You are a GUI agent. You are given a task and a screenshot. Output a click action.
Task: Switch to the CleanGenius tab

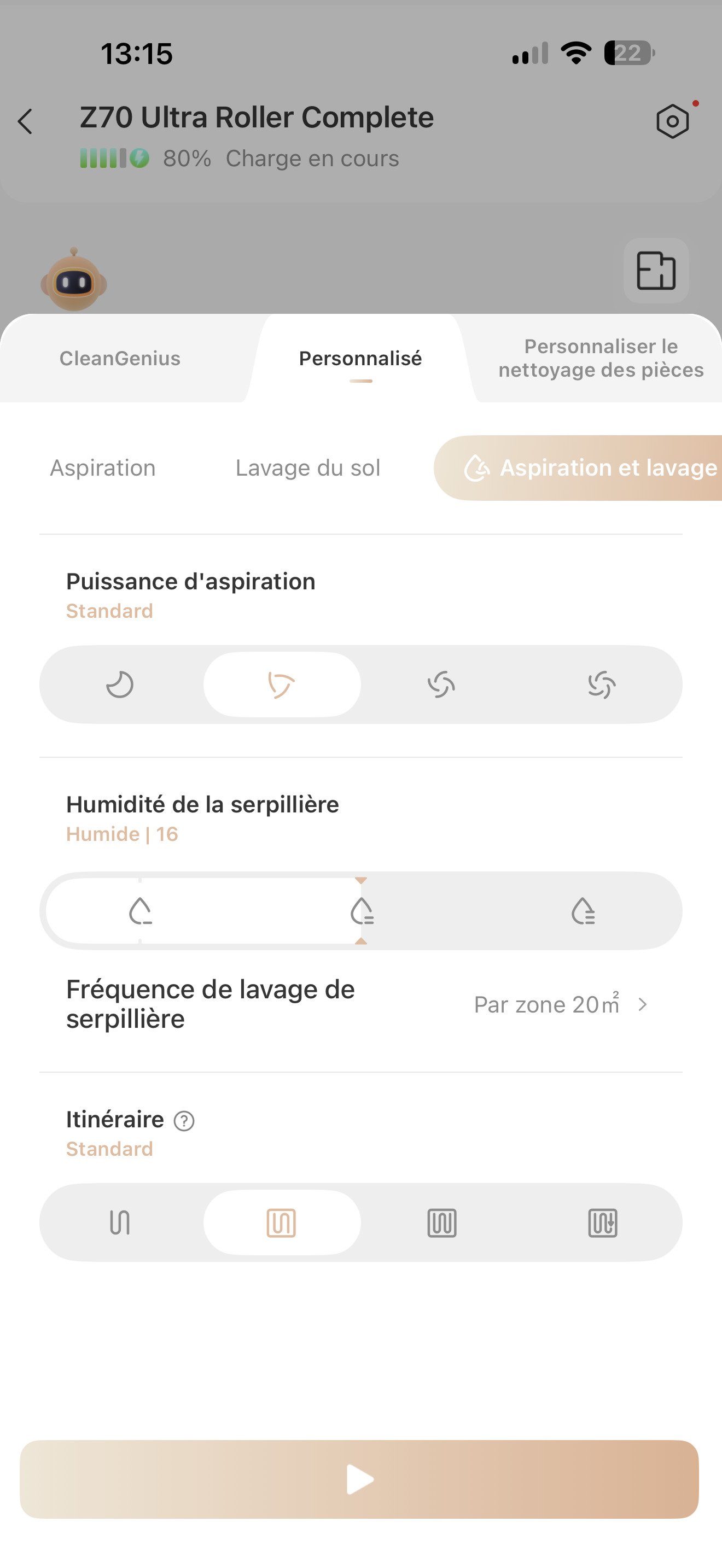(120, 359)
